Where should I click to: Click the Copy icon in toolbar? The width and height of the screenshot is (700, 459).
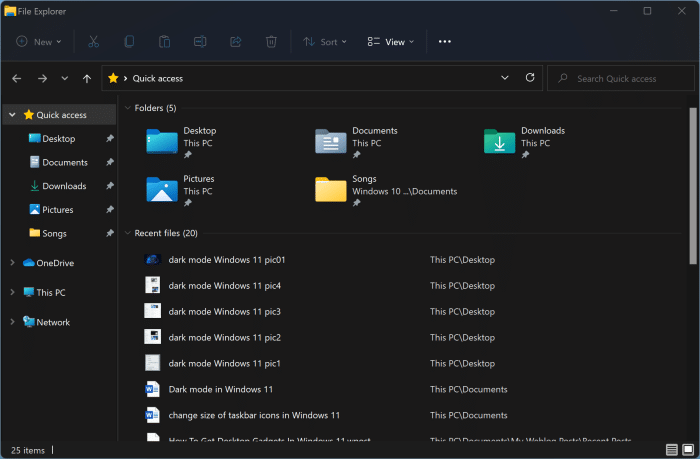click(129, 42)
